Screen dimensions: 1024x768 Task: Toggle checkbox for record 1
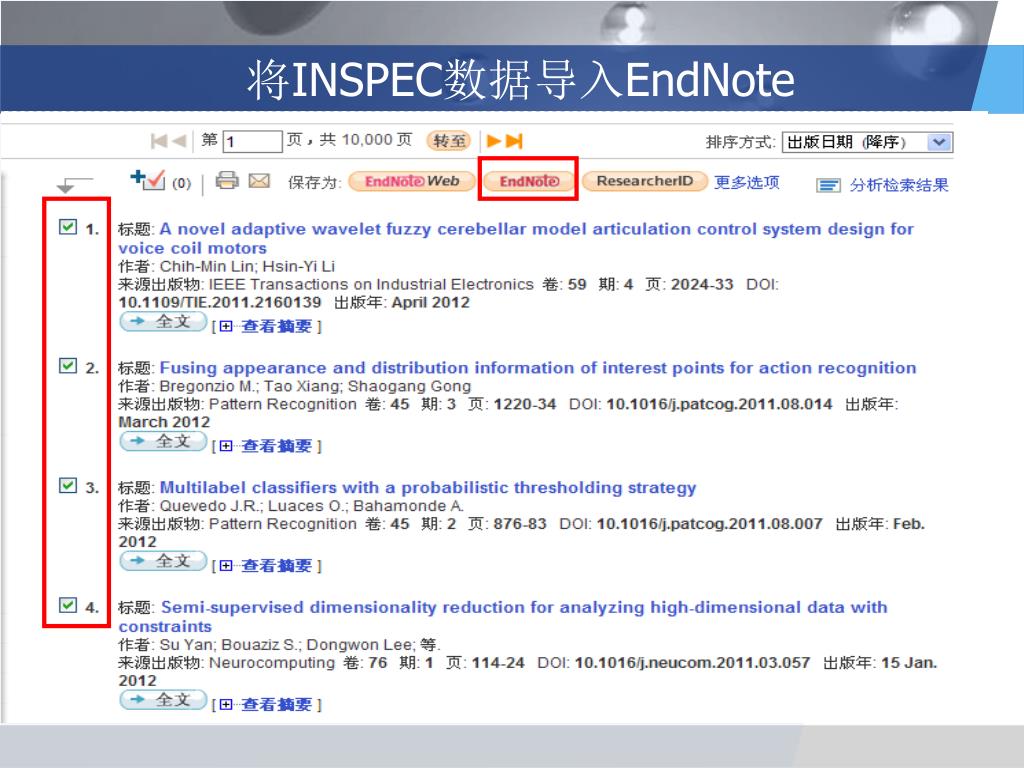click(68, 227)
